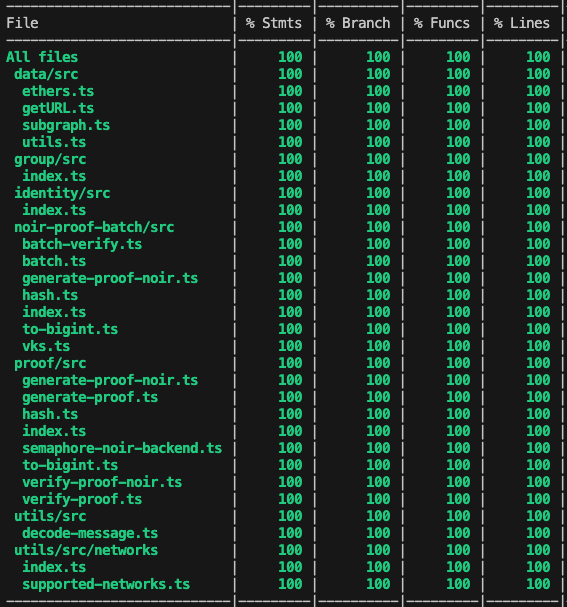Click the "vks.ts" file name
The height and width of the screenshot is (607, 567).
click(46, 346)
